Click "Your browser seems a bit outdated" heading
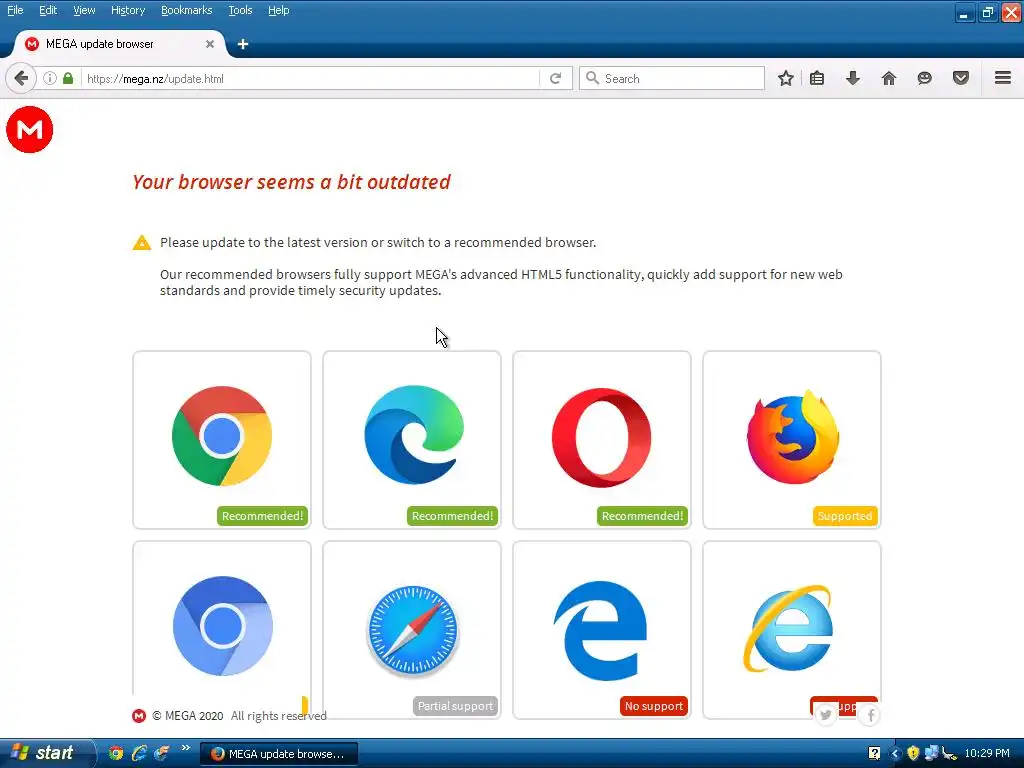The height and width of the screenshot is (768, 1024). (x=291, y=182)
